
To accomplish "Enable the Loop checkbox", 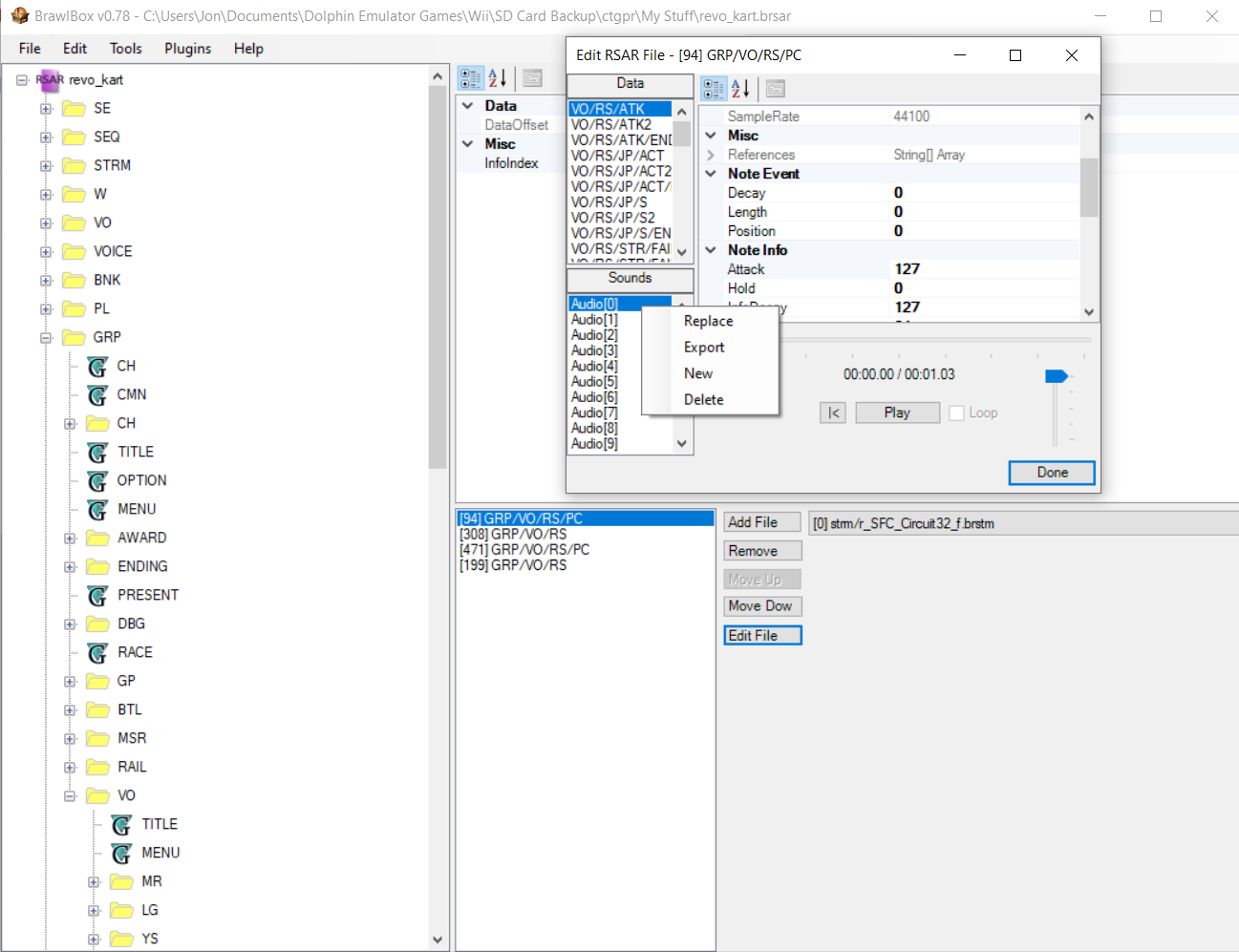I will 956,413.
